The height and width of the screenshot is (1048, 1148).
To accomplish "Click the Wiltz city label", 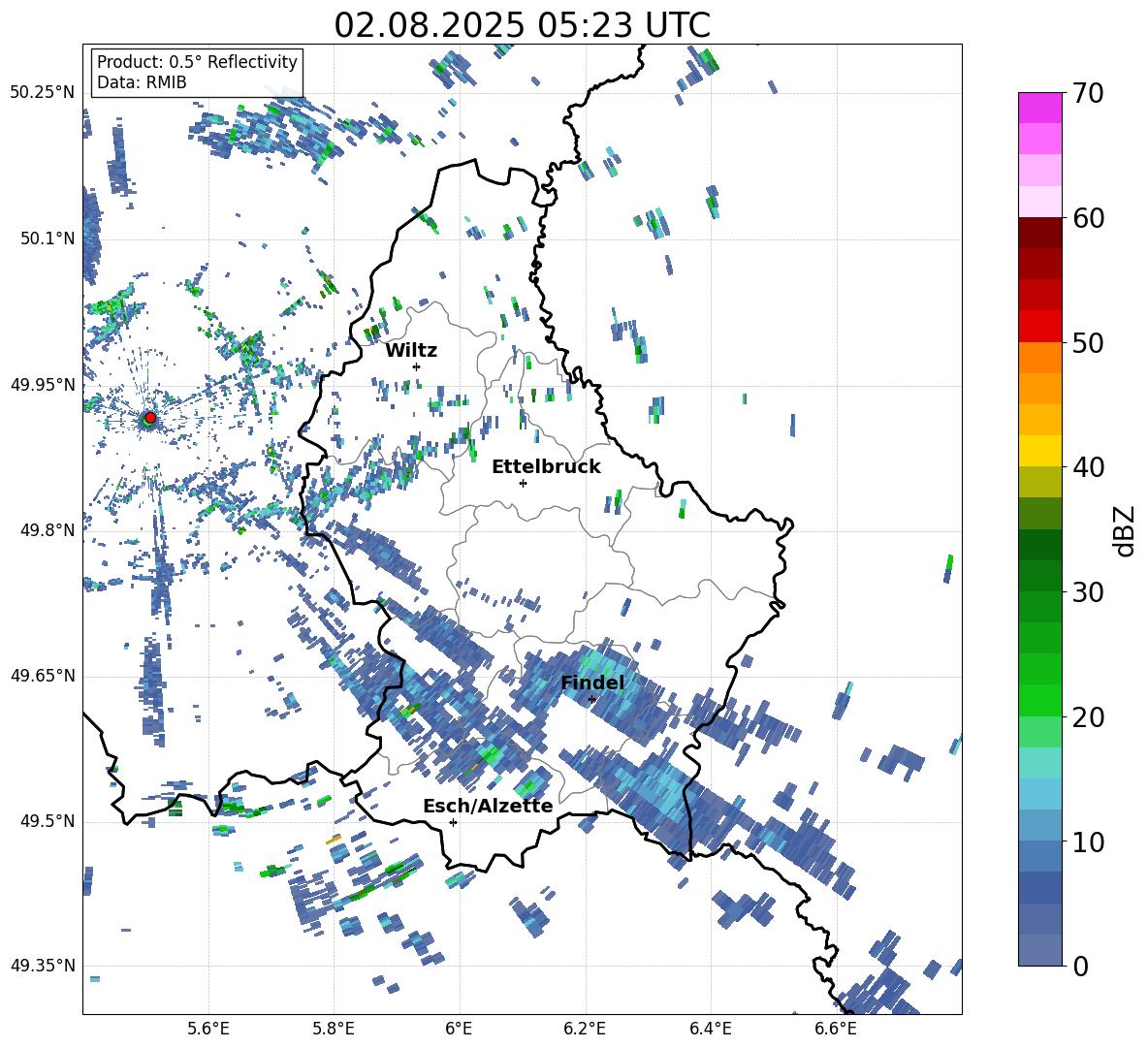I will tap(411, 351).
